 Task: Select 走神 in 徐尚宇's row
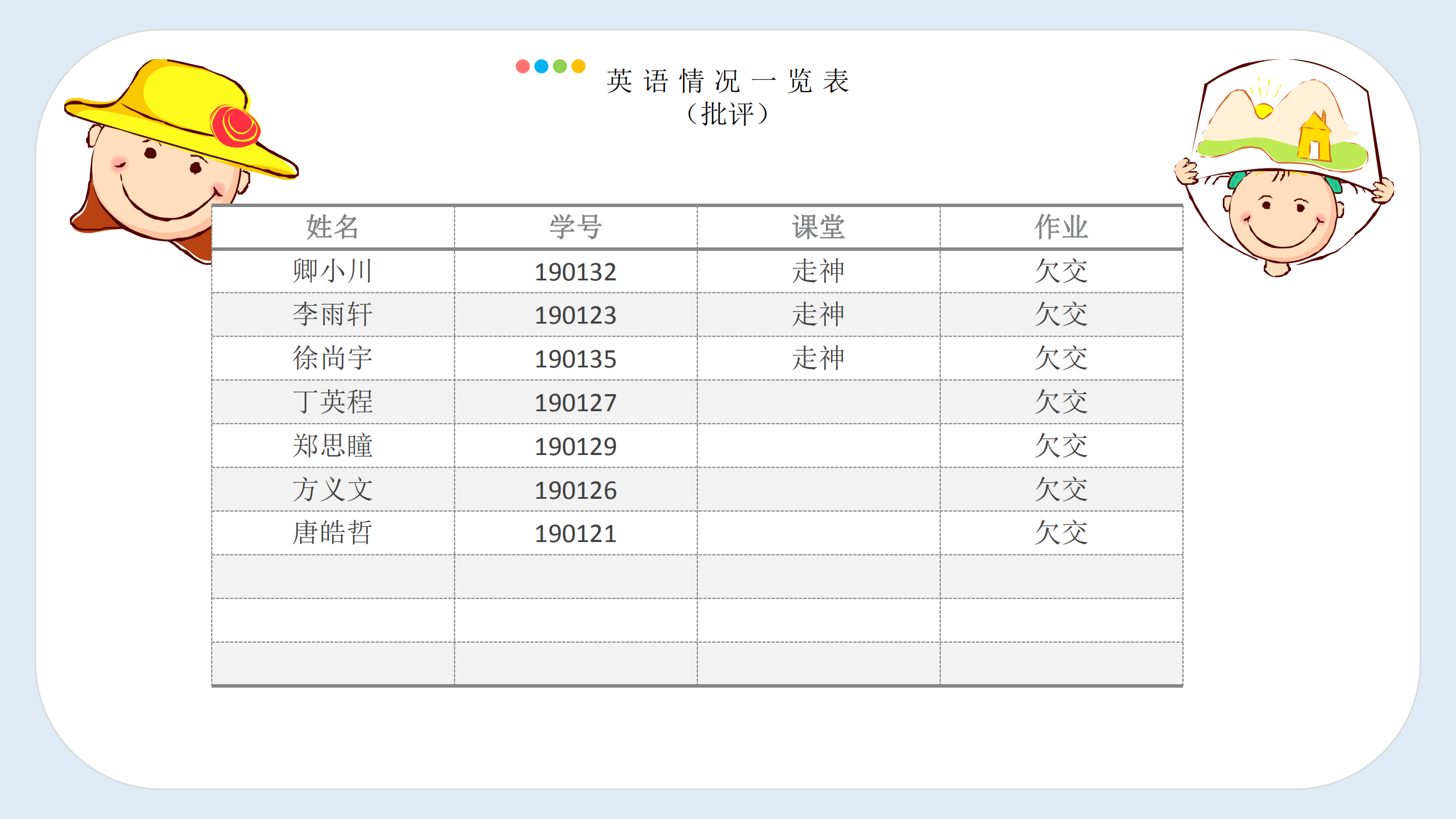click(818, 358)
